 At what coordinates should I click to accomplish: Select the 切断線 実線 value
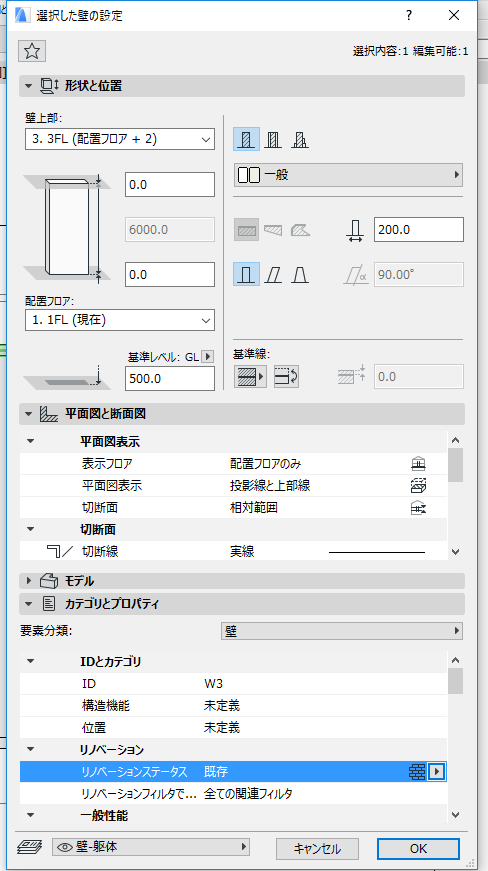point(243,551)
